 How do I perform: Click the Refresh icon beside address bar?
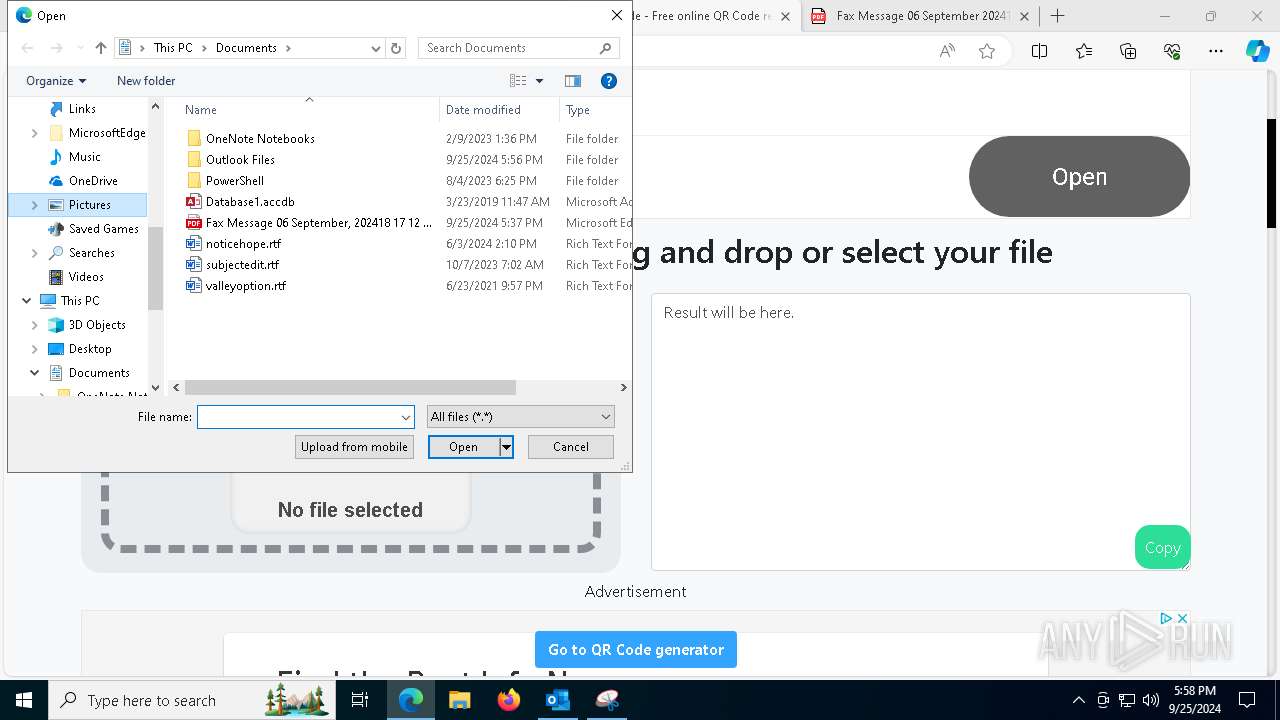pos(396,48)
